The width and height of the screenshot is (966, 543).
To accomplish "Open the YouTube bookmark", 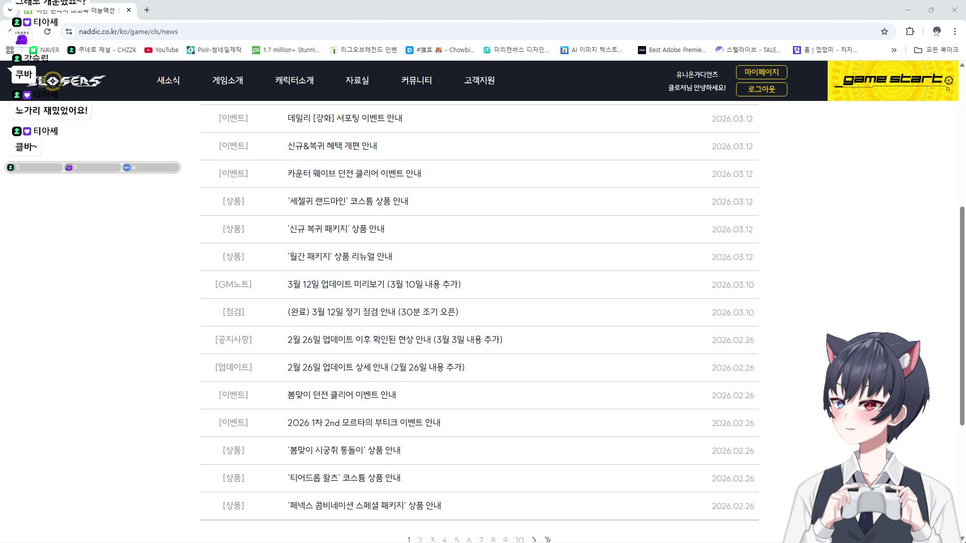I will pos(161,49).
